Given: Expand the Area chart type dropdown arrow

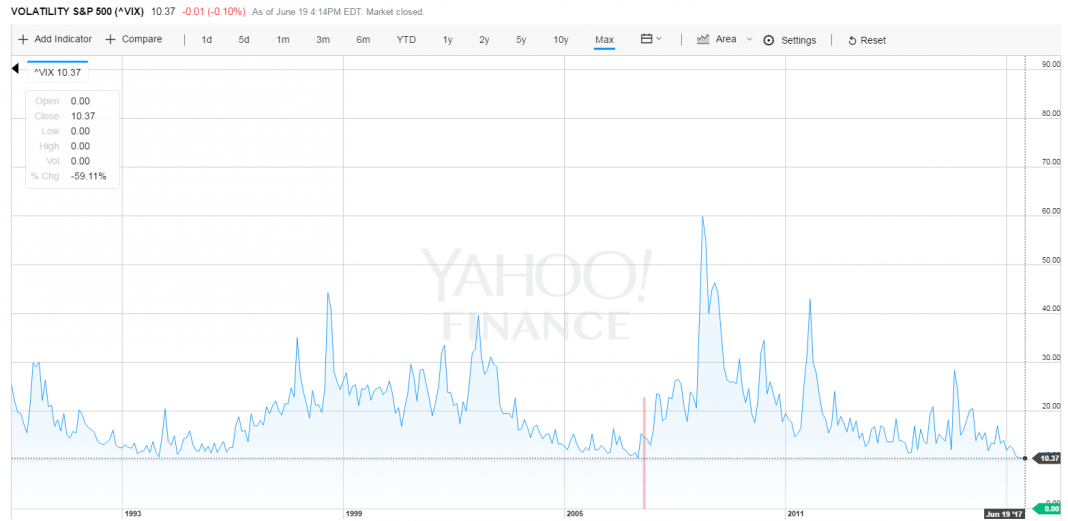Looking at the screenshot, I should click(749, 40).
